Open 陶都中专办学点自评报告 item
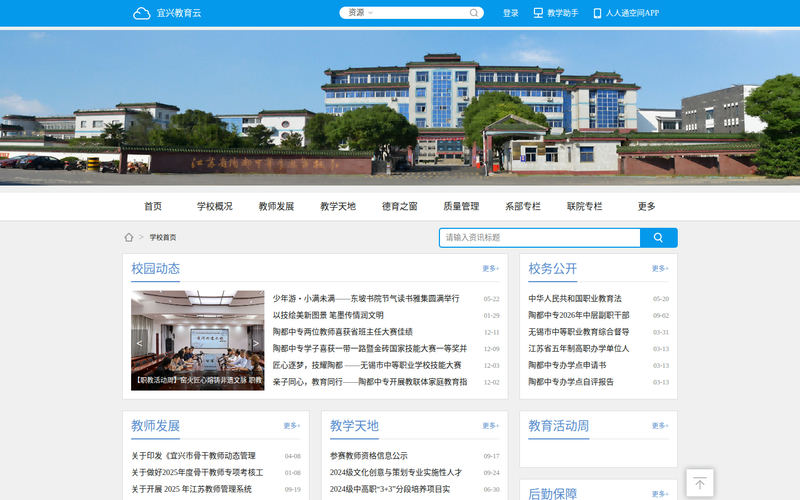Image resolution: width=800 pixels, height=500 pixels. [x=571, y=382]
